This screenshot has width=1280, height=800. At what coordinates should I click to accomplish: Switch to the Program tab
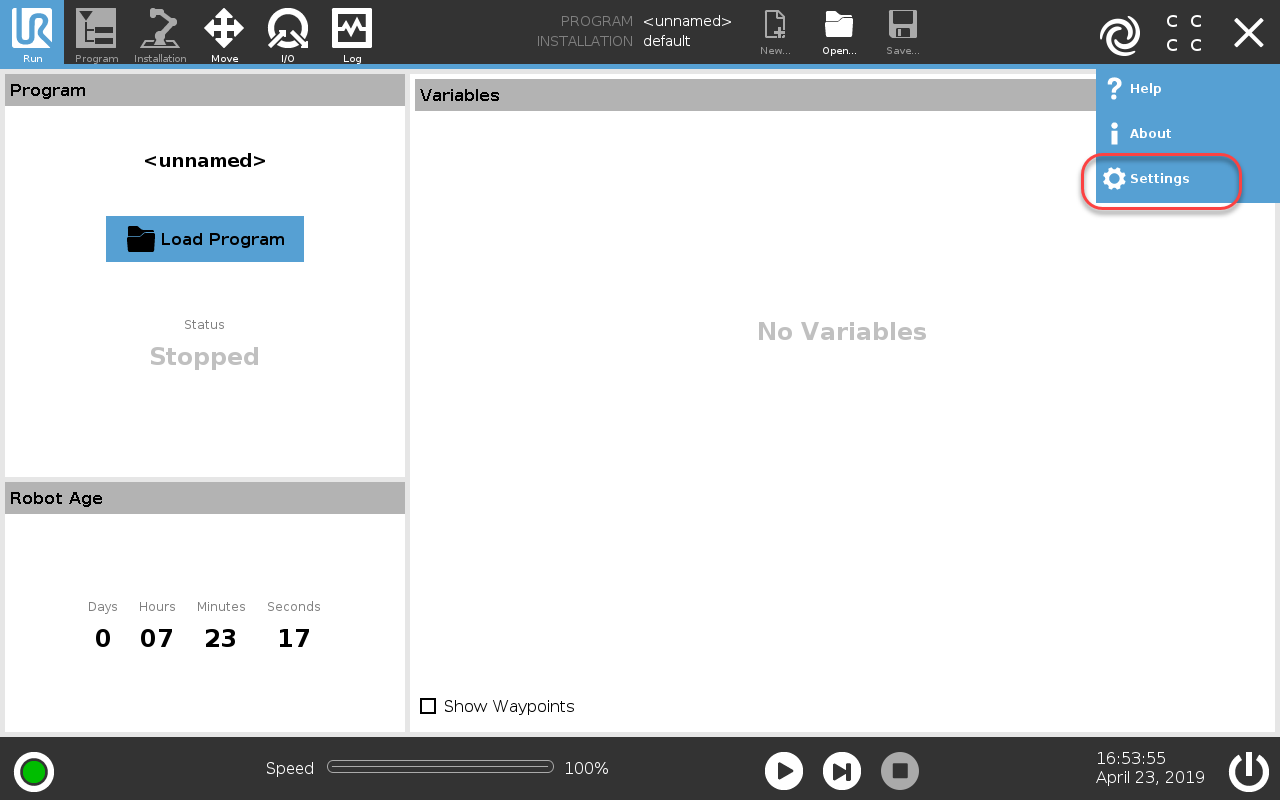click(96, 32)
